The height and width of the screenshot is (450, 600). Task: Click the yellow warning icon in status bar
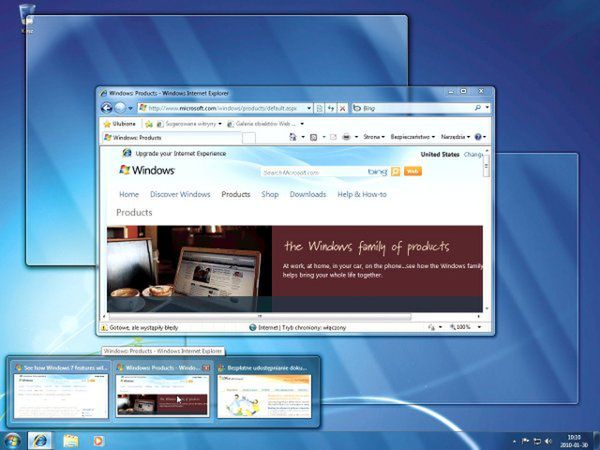[104, 328]
